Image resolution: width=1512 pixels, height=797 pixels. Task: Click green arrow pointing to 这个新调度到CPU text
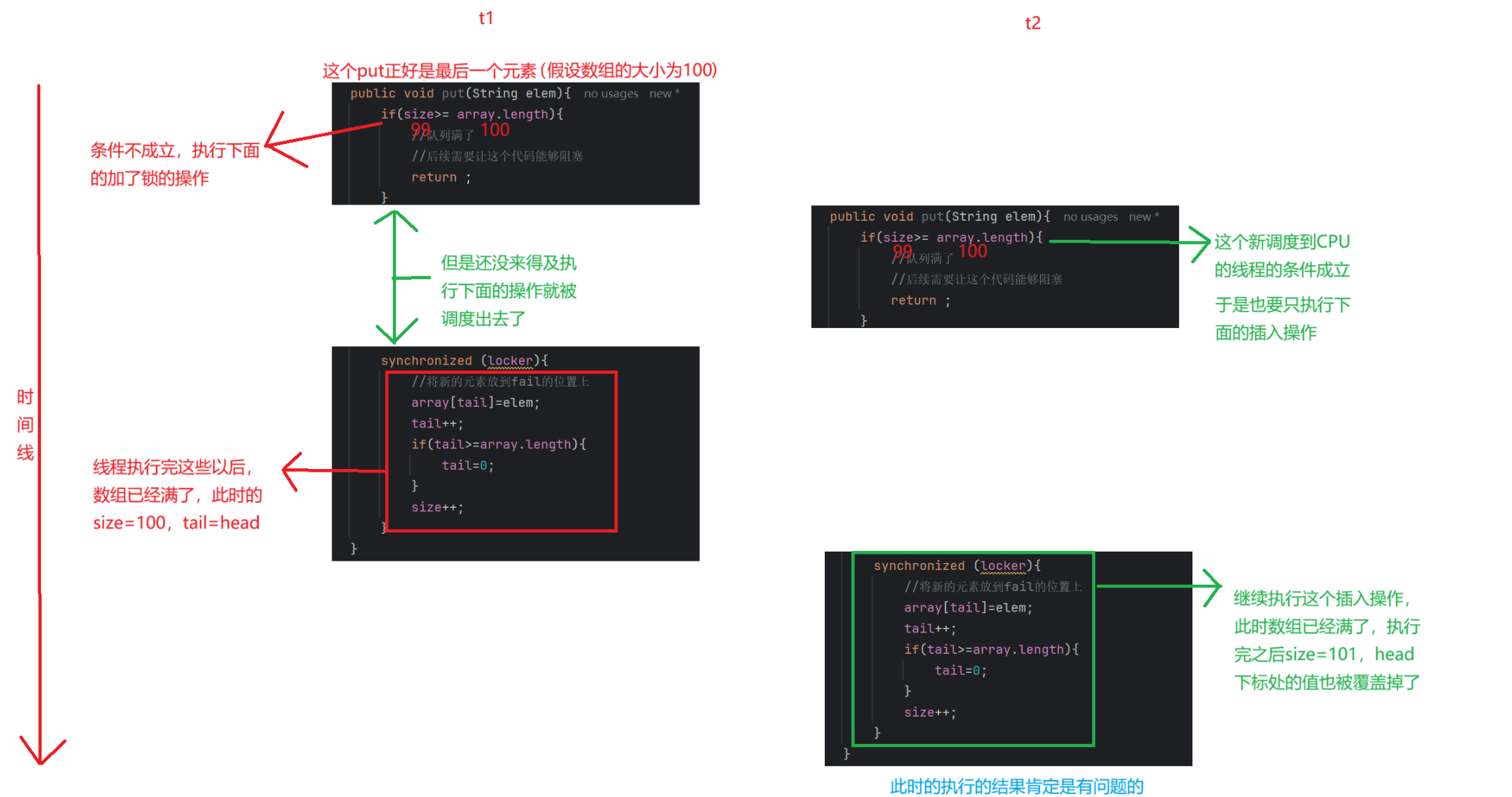pyautogui.click(x=1129, y=241)
